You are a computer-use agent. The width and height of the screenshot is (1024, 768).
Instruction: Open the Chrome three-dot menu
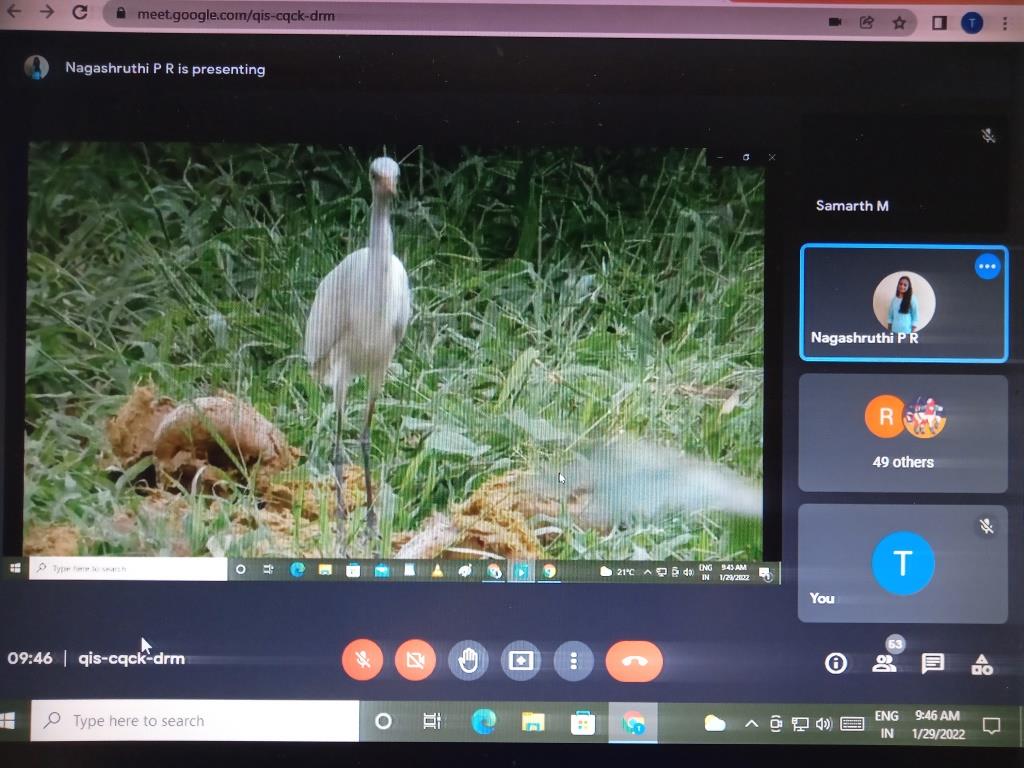tap(1005, 24)
